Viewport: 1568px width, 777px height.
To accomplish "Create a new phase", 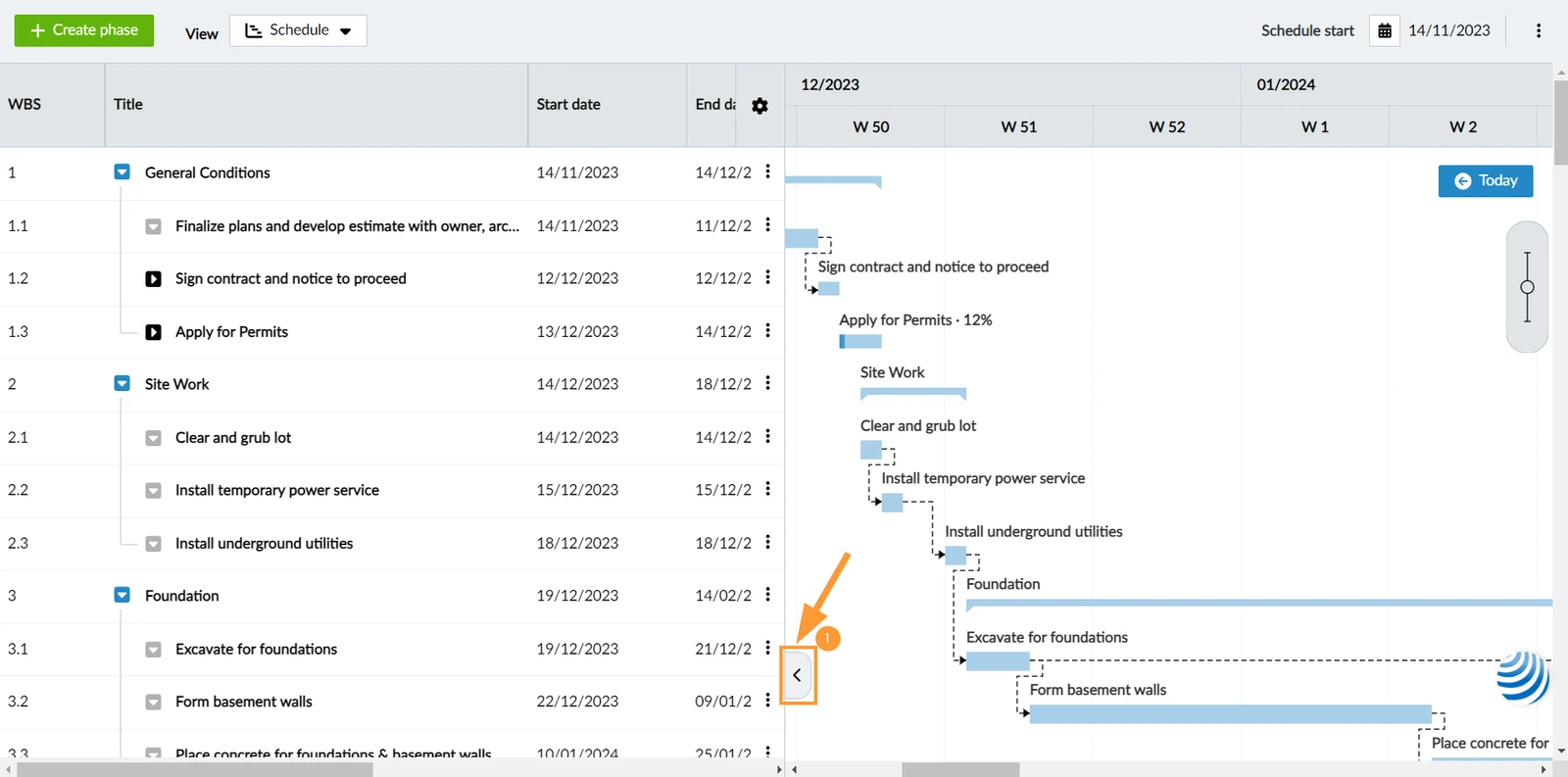I will click(x=84, y=30).
